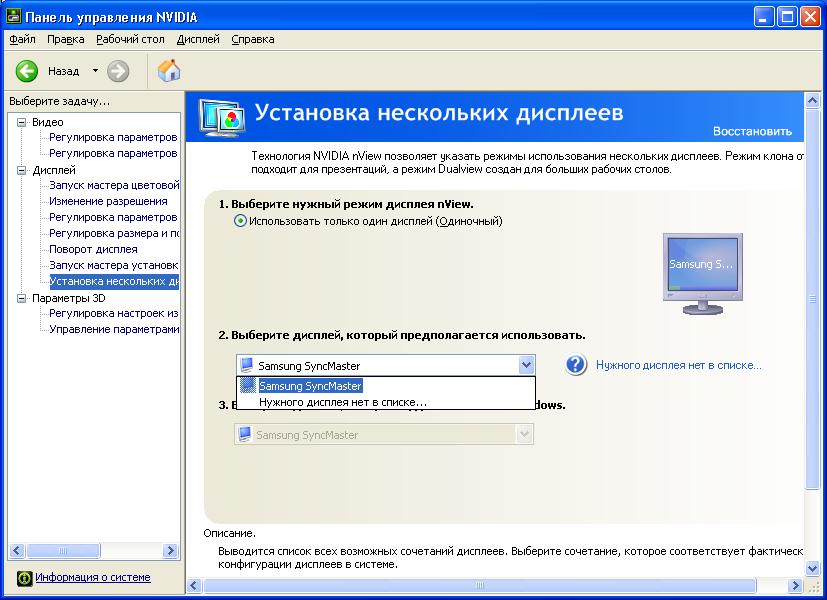Open Нужного дисплея нет в списке link beside help icon
This screenshot has width=827, height=600.
click(x=679, y=365)
